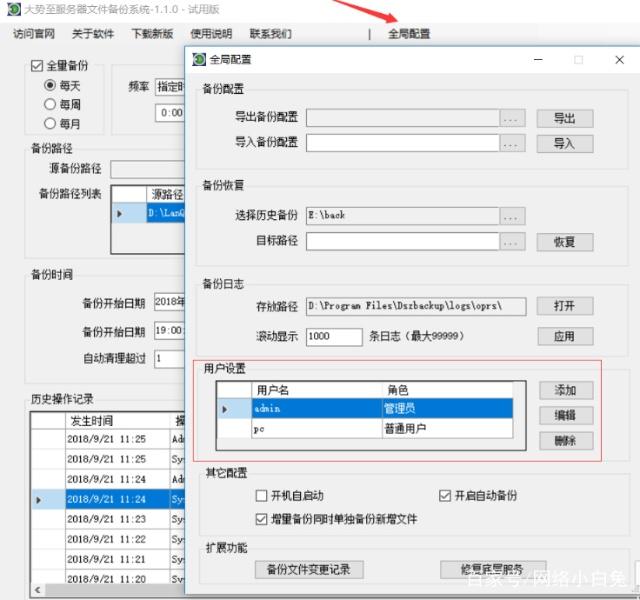Click 编辑 to edit selected user

[566, 416]
